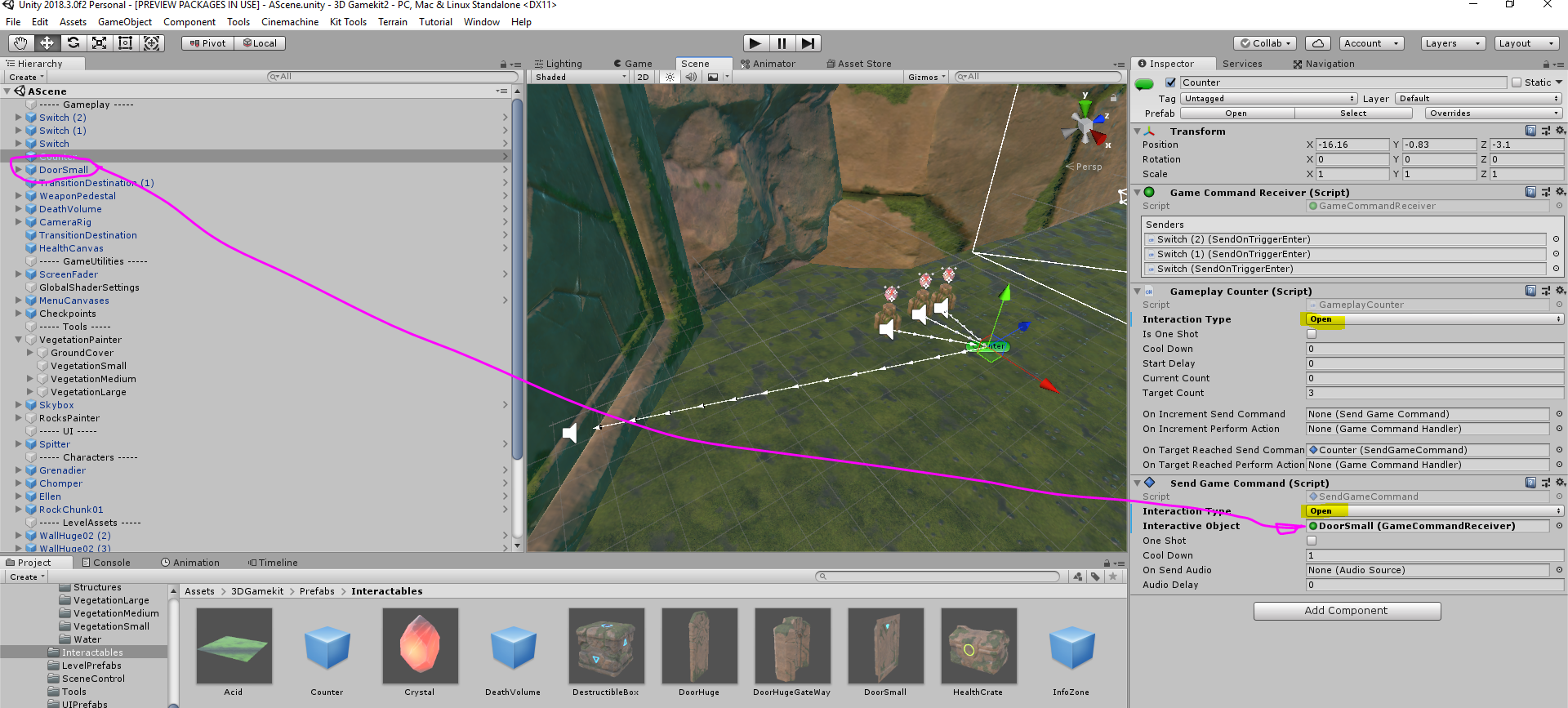
Task: Open Game Command Receiver preset icon
Action: pyautogui.click(x=1545, y=192)
